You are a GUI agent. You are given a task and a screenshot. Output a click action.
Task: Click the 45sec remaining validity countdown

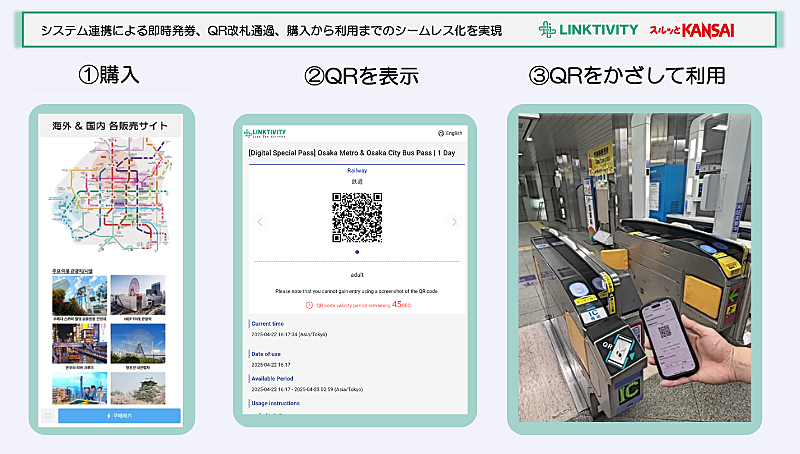401,305
